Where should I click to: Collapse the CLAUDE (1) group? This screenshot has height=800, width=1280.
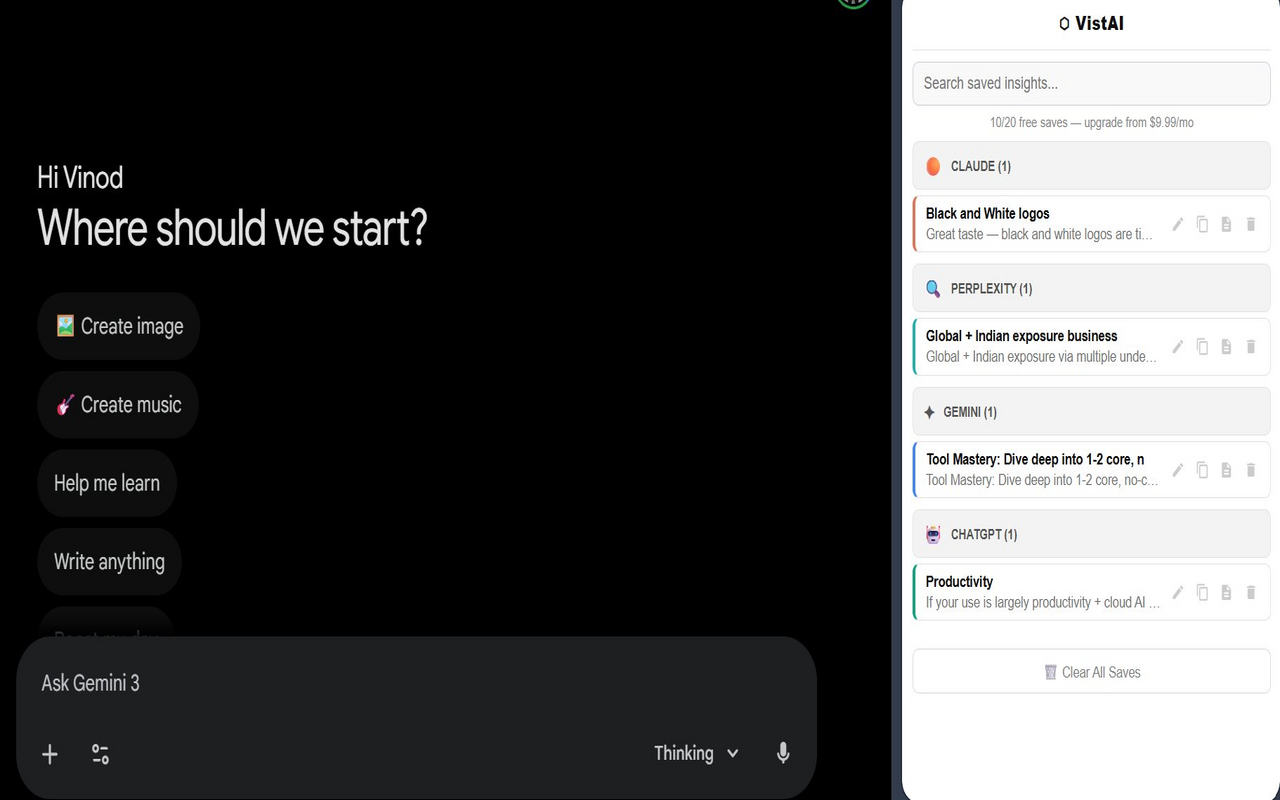pos(1091,166)
